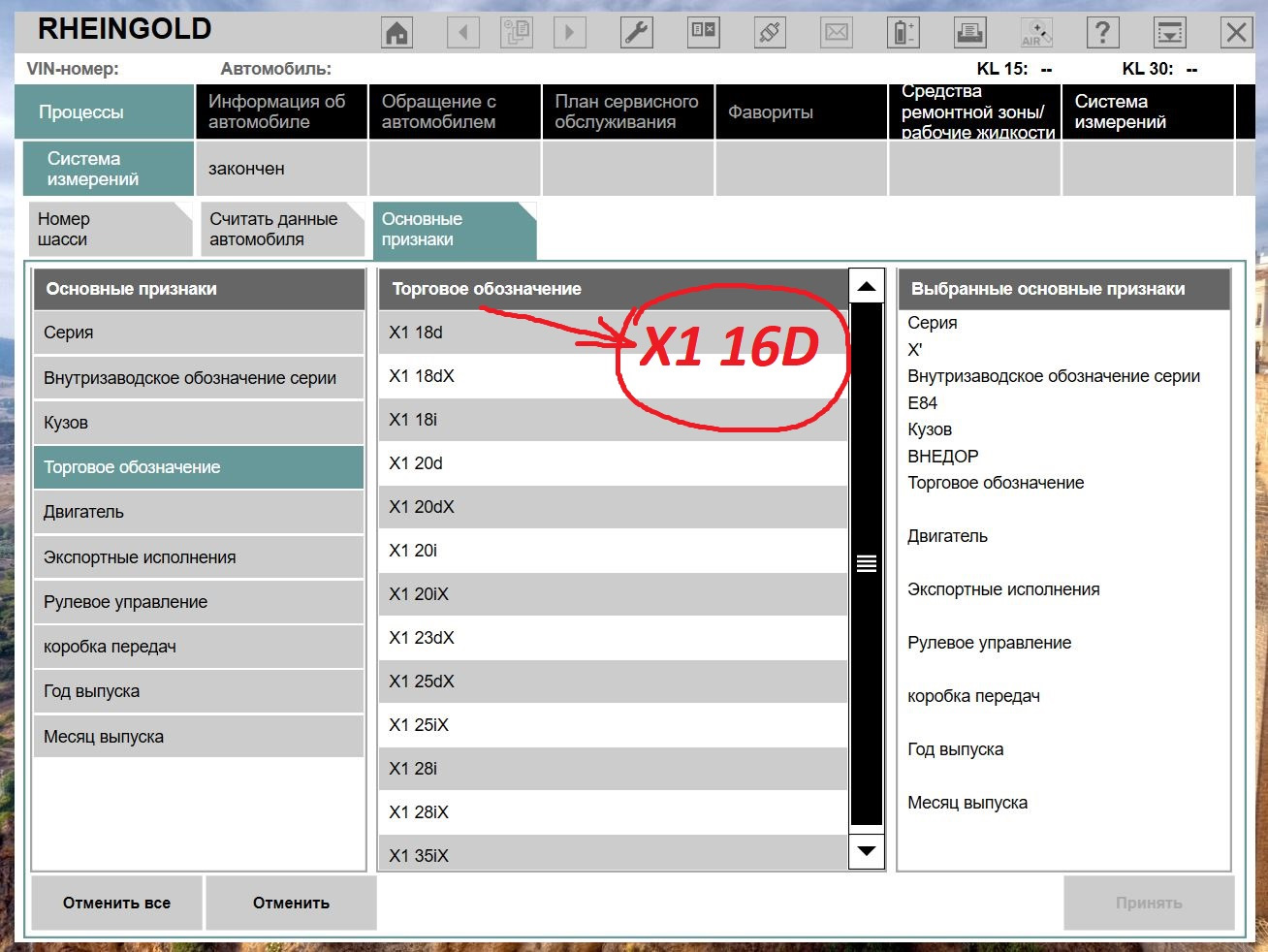This screenshot has height=952, width=1268.
Task: Open the wrench settings icon
Action: click(x=636, y=33)
